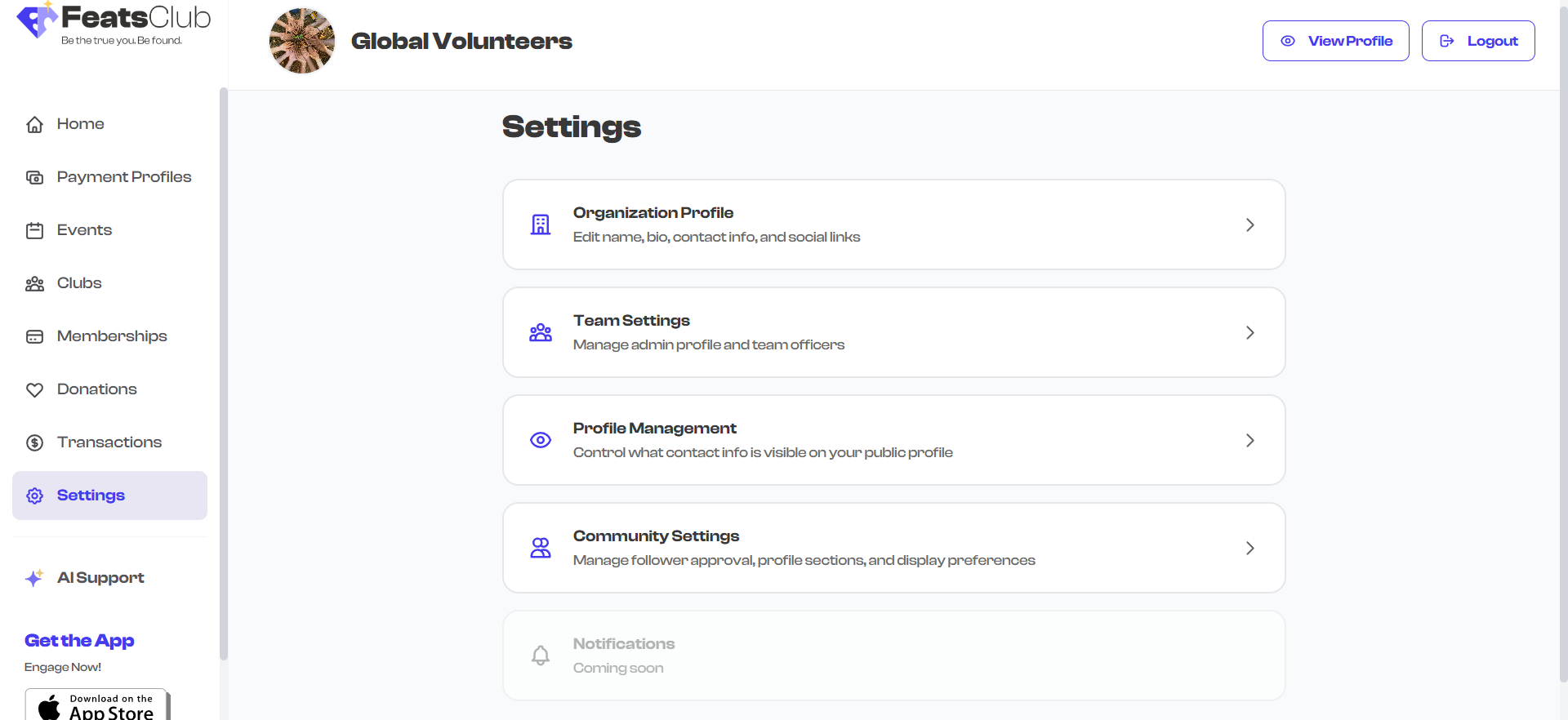Screen dimensions: 1568x720
Task: Open the Team Settings title
Action: click(631, 321)
